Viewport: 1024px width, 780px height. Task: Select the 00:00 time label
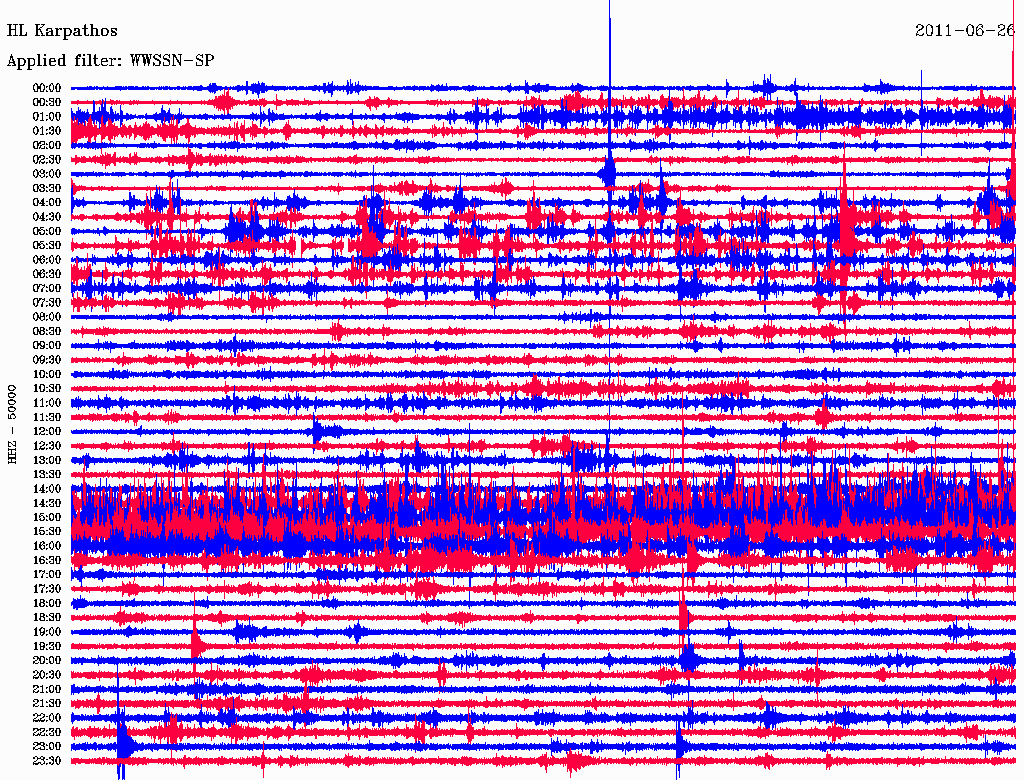coord(47,88)
